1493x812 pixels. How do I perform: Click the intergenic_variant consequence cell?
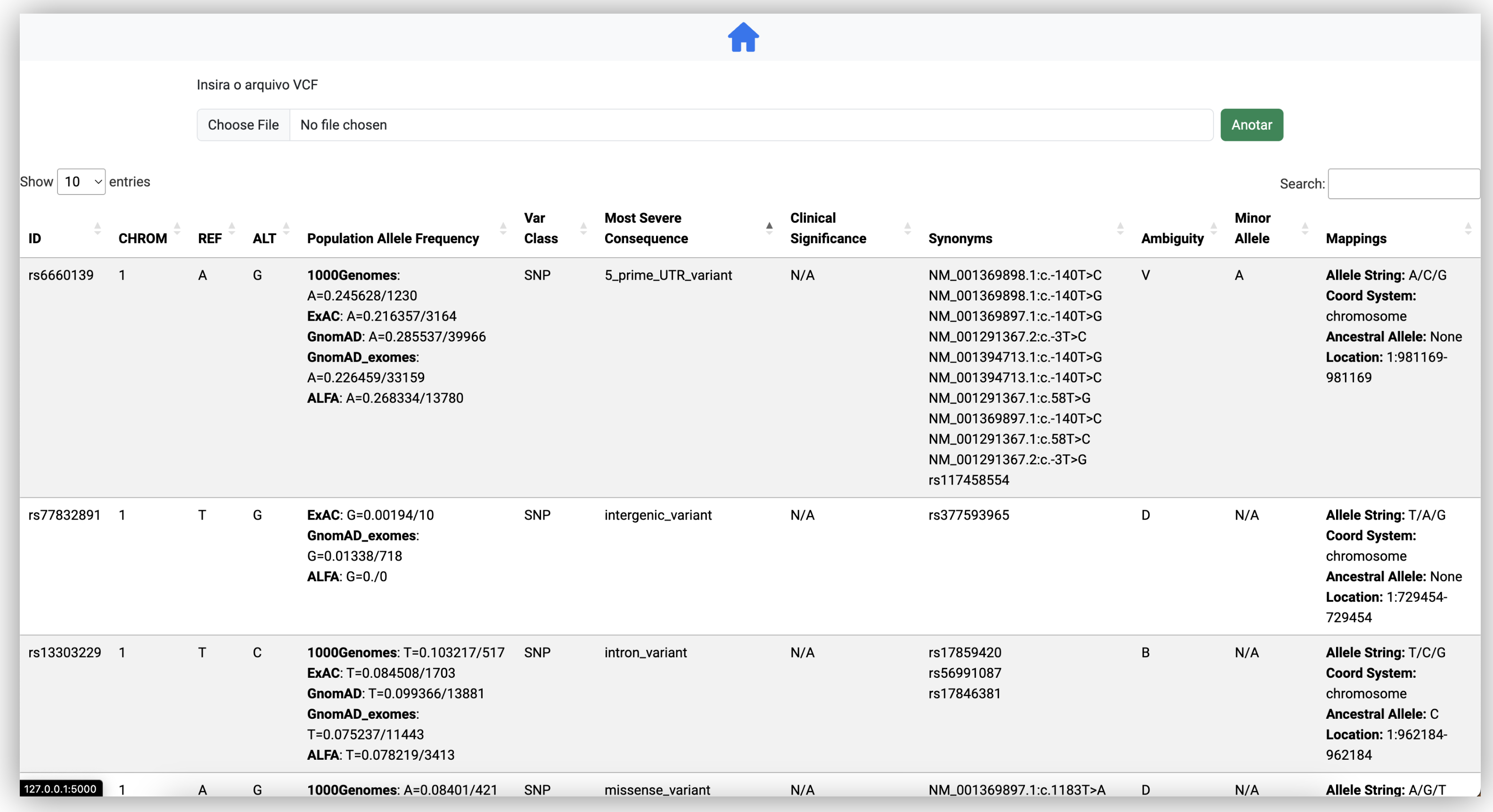point(658,515)
